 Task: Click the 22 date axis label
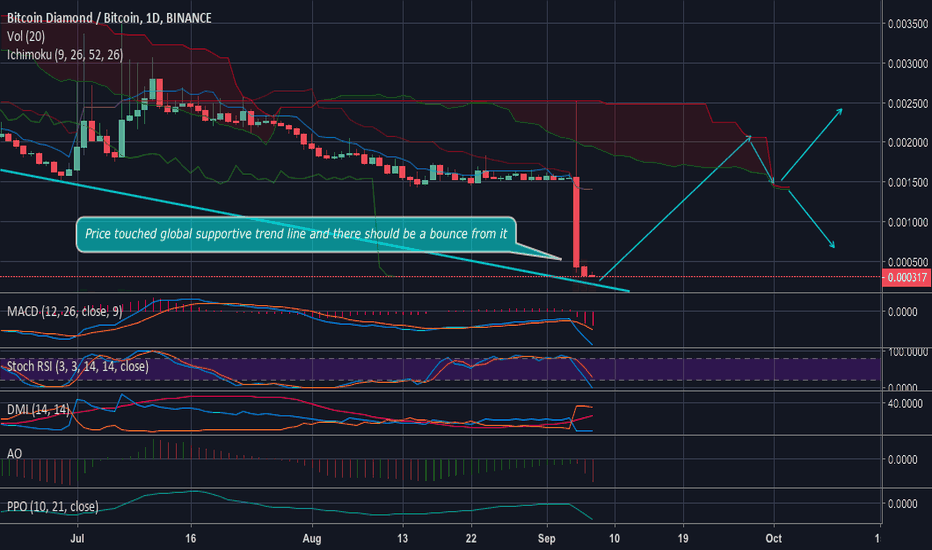pyautogui.click(x=471, y=538)
